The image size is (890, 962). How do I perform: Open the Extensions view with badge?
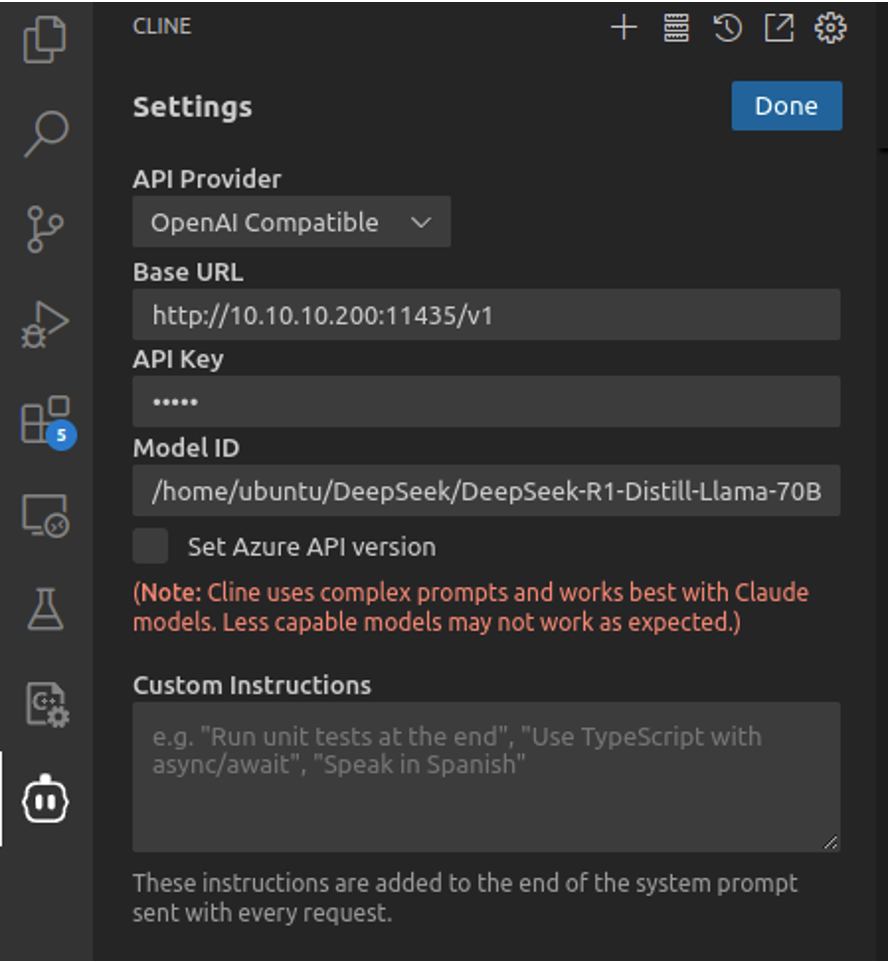[x=46, y=420]
